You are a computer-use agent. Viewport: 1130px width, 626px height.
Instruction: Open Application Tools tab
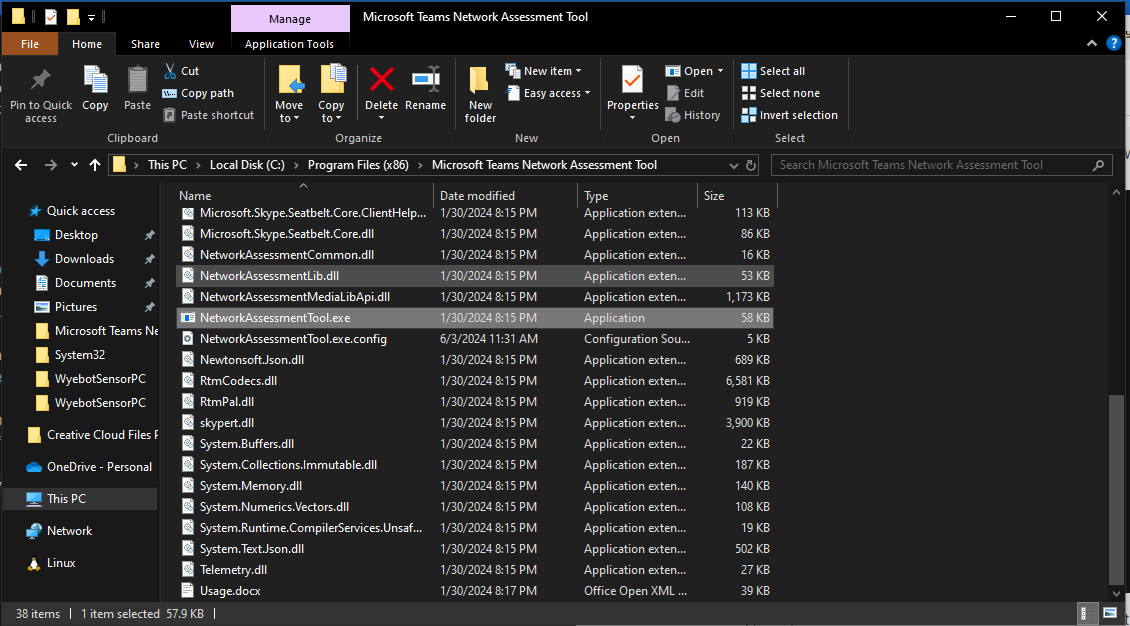(x=289, y=44)
